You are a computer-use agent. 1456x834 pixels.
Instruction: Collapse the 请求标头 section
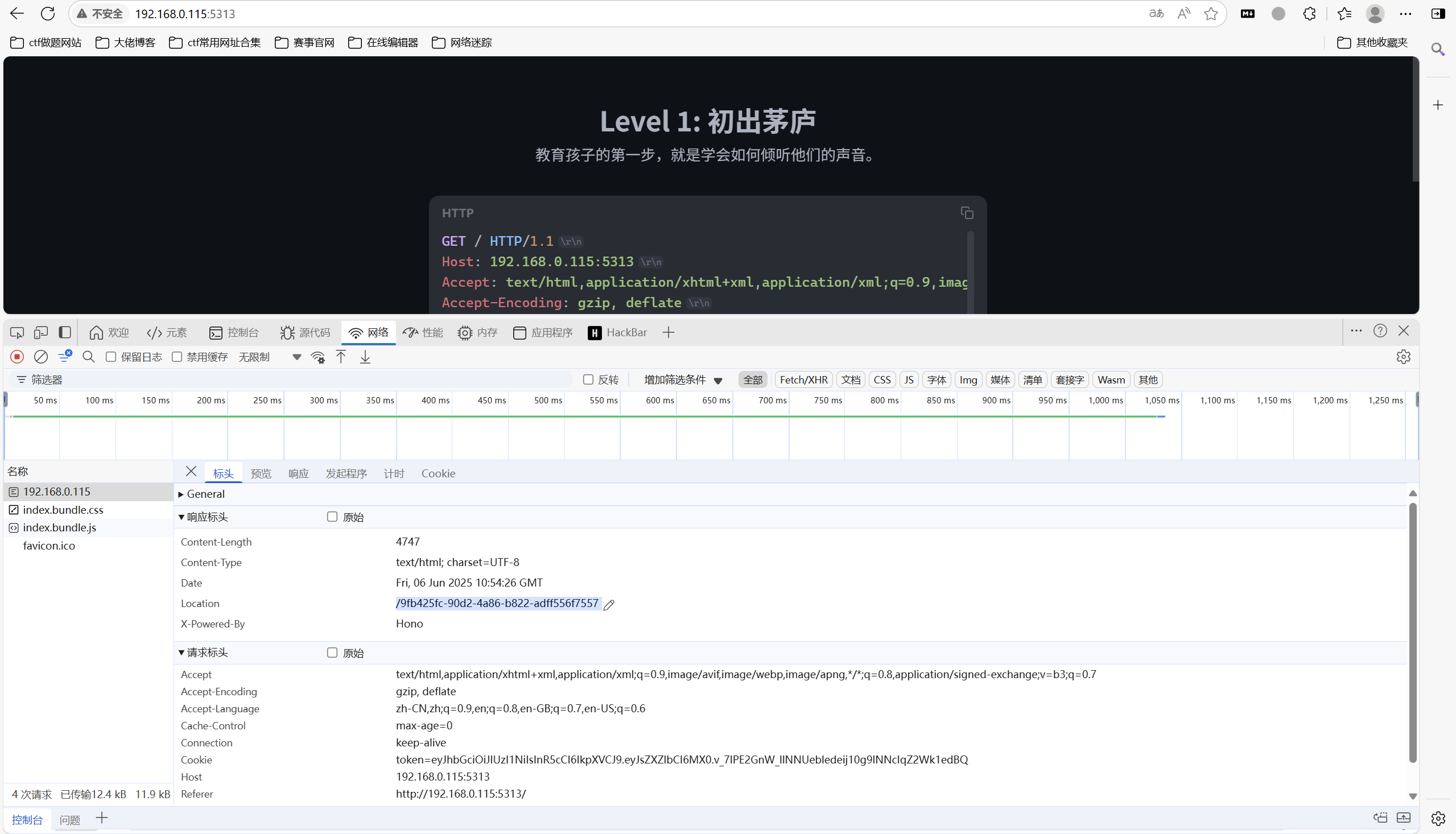203,653
